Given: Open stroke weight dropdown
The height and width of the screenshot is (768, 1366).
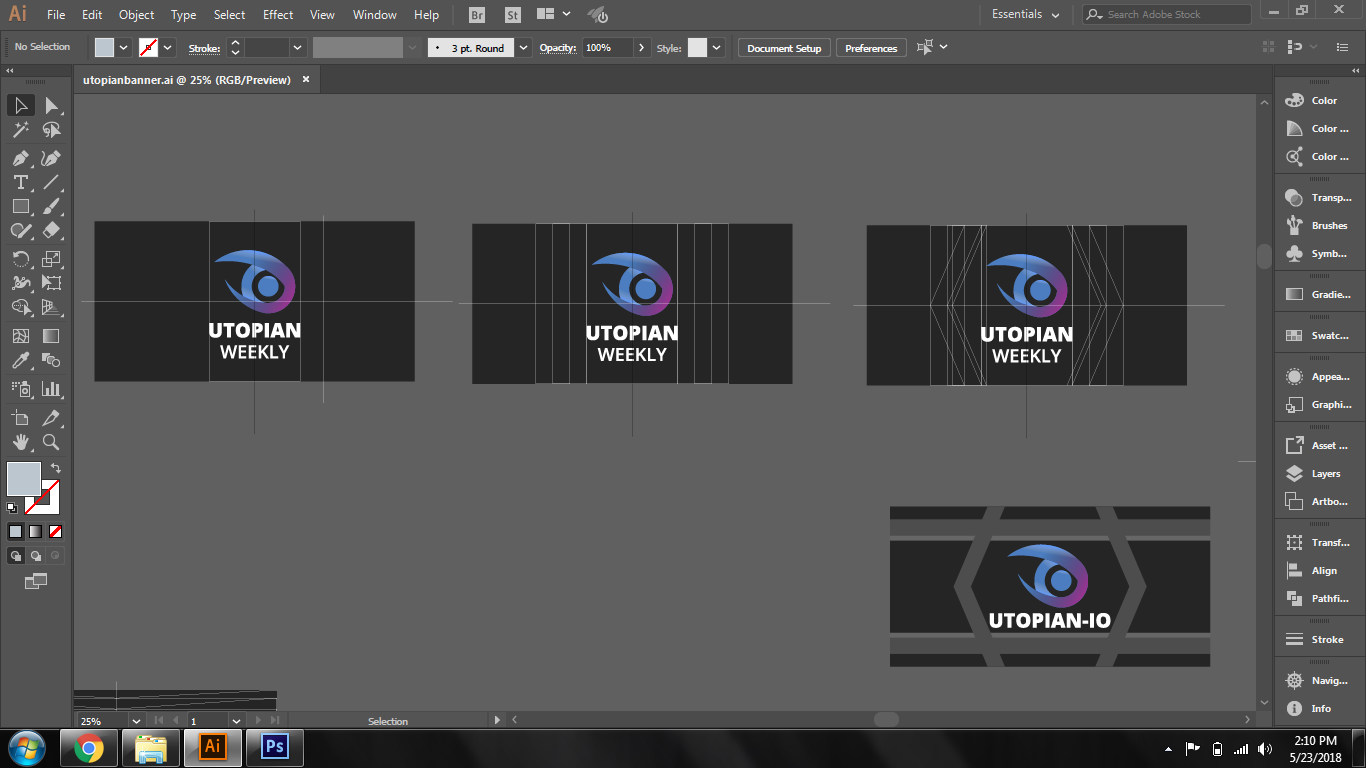Looking at the screenshot, I should click(x=297, y=47).
